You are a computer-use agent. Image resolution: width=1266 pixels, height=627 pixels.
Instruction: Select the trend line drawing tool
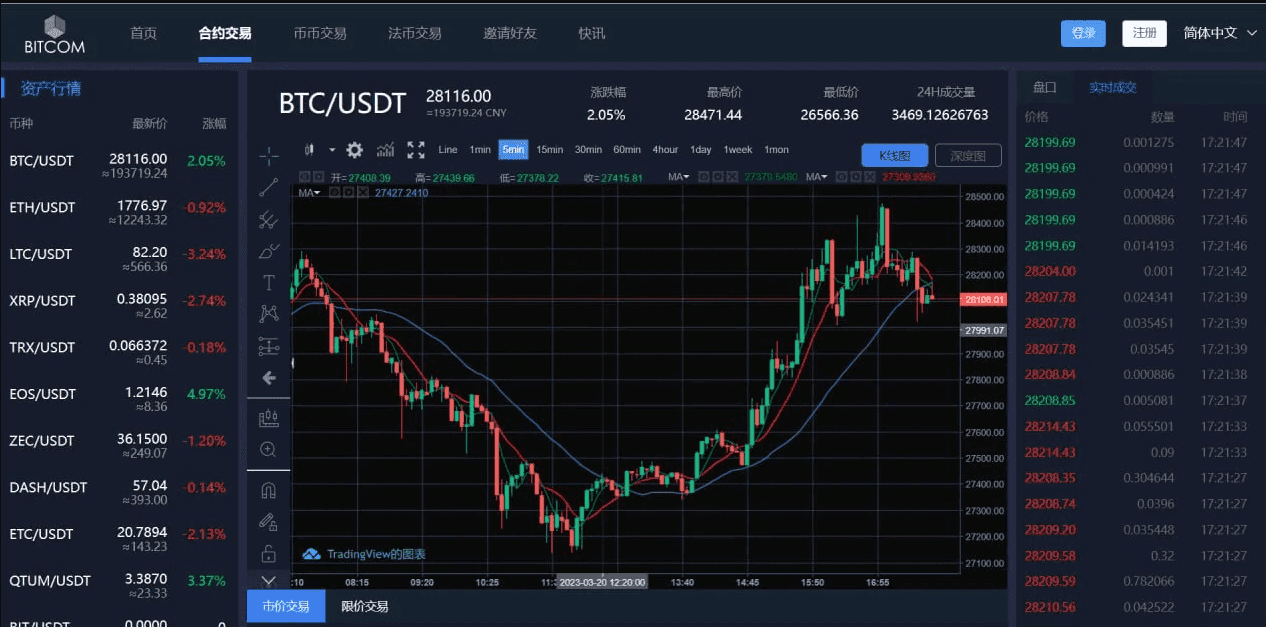(x=268, y=187)
